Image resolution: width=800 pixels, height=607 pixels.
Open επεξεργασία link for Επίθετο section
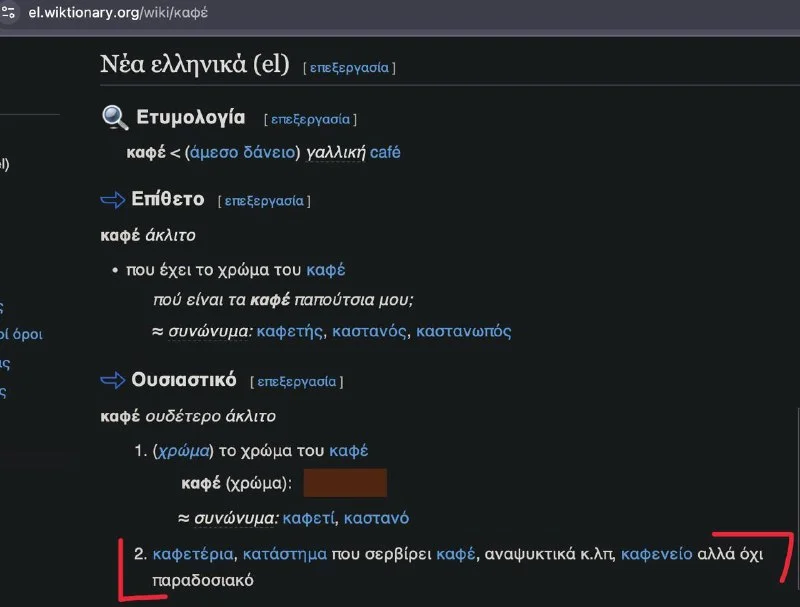tap(263, 201)
